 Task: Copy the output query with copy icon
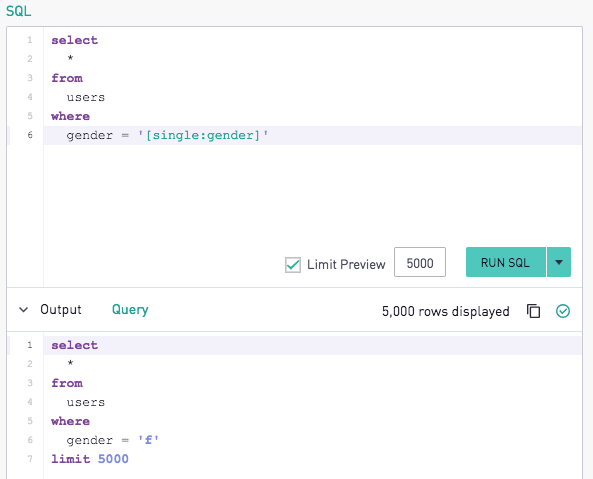click(533, 311)
